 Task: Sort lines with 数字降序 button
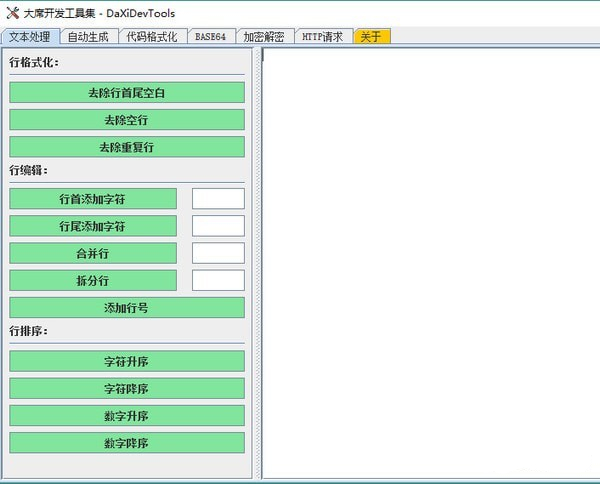coord(127,443)
